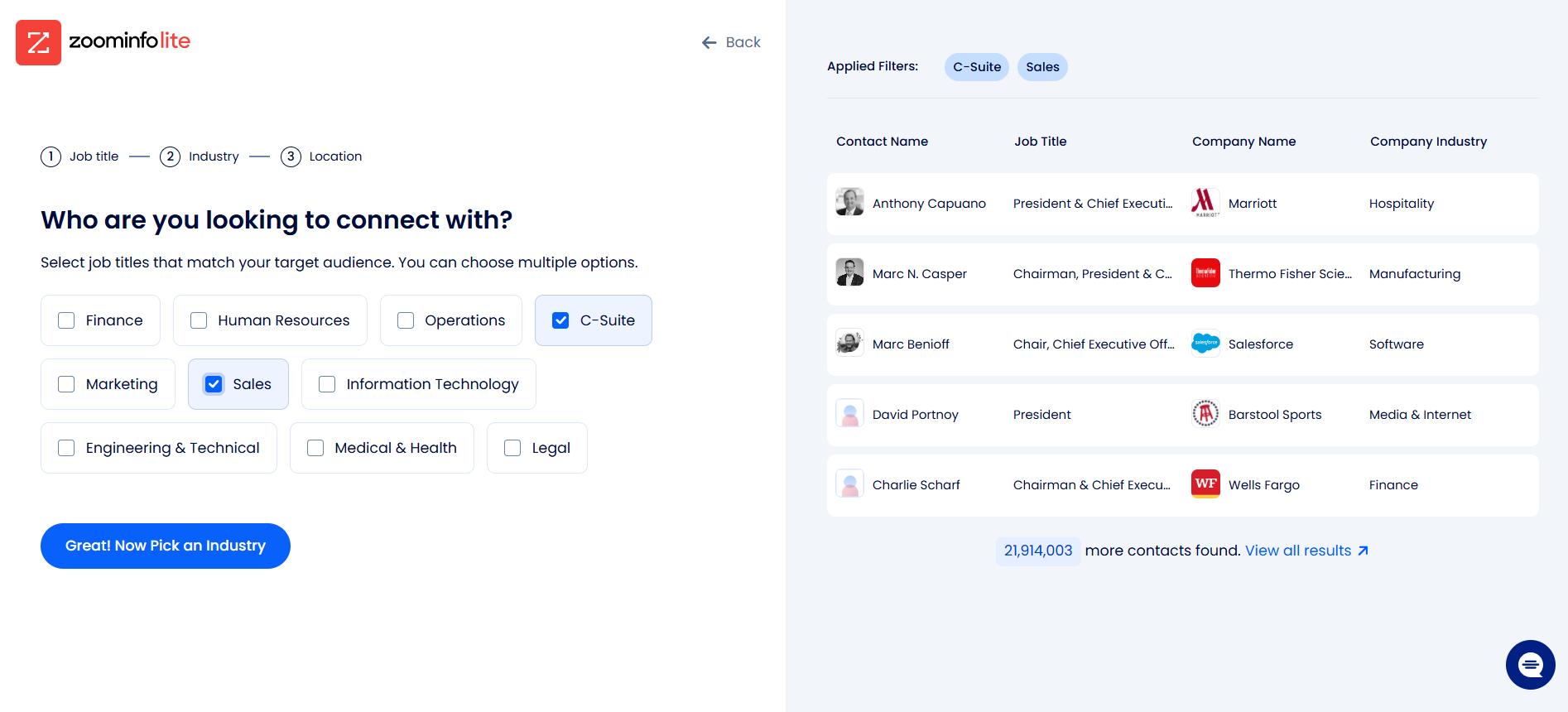1568x712 pixels.
Task: Click the Salesforce company name
Action: coord(1261,344)
